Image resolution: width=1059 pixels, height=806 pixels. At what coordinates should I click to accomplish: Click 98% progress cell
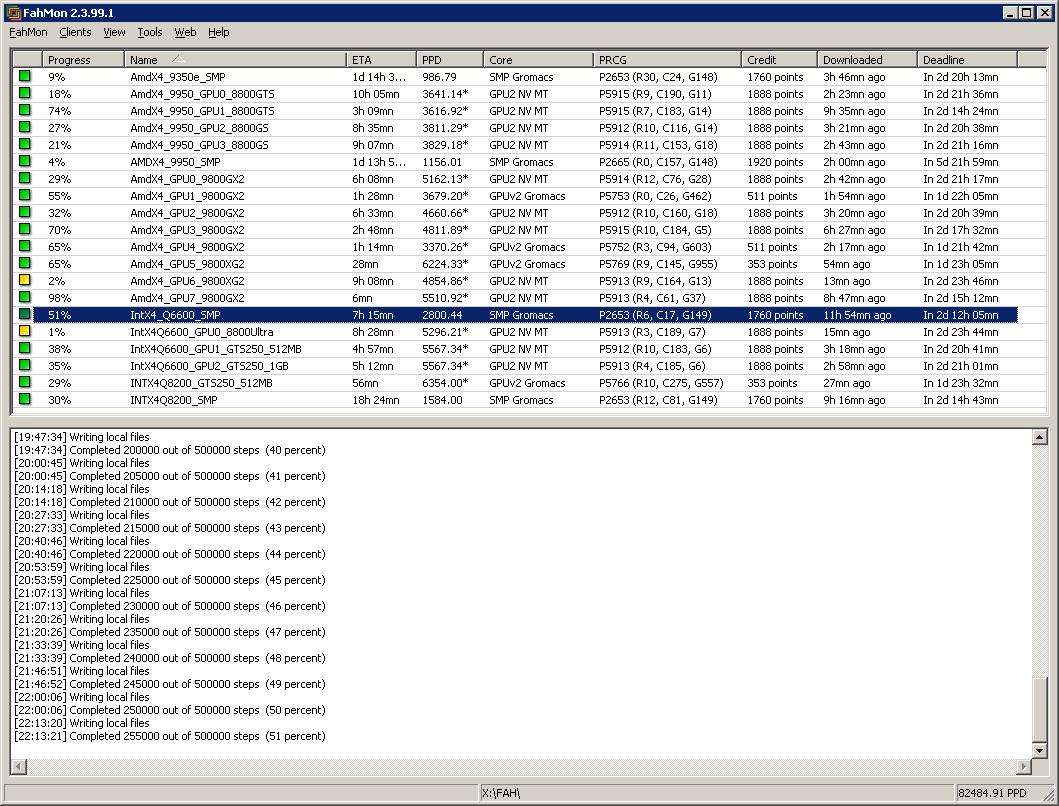tap(59, 298)
